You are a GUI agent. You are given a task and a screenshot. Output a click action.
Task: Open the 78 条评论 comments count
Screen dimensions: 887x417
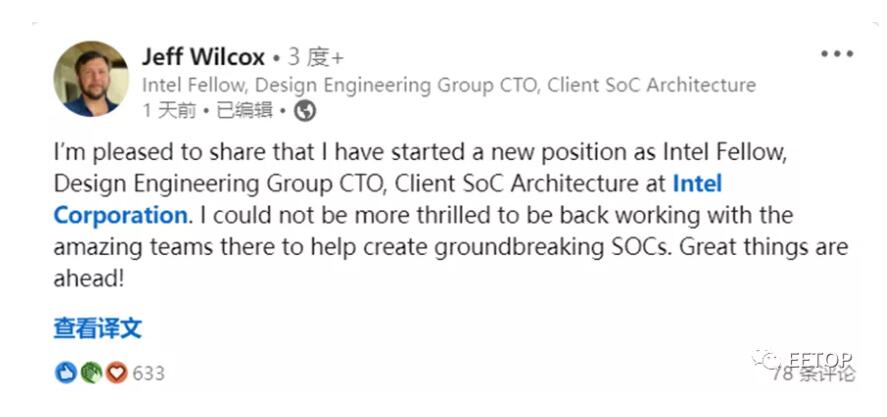813,374
